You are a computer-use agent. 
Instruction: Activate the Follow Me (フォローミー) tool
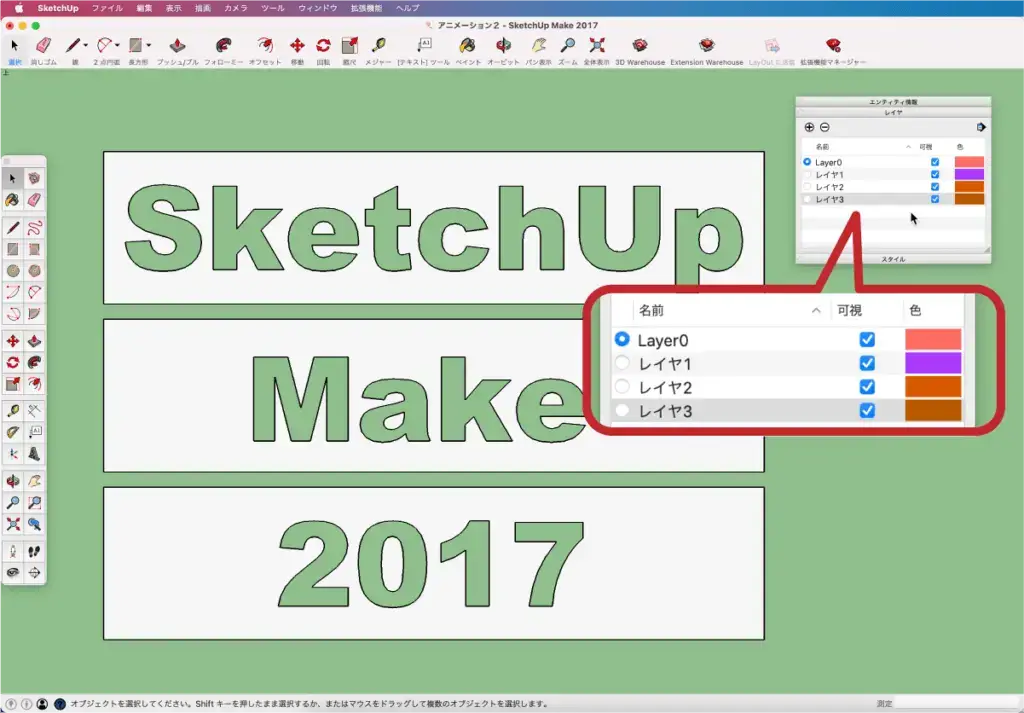223,46
